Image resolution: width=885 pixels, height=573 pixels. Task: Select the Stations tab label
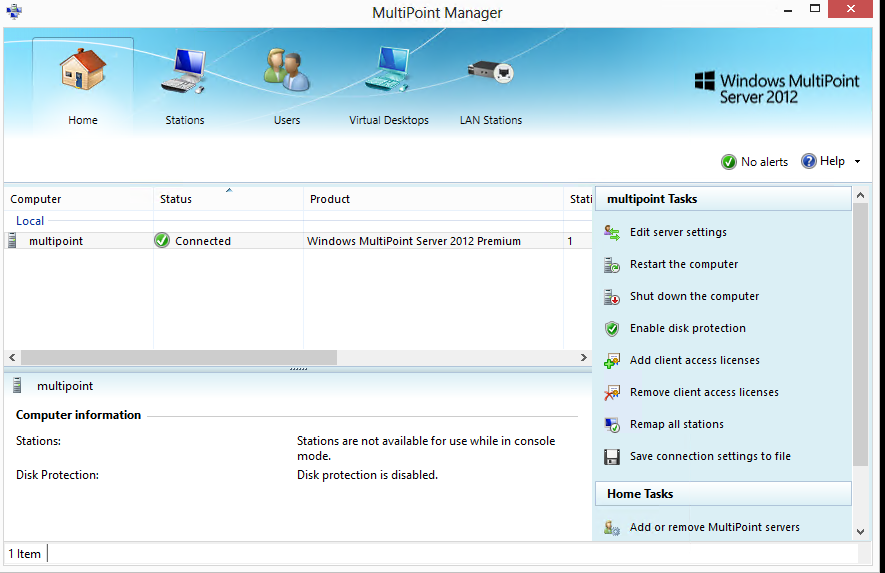[x=185, y=120]
